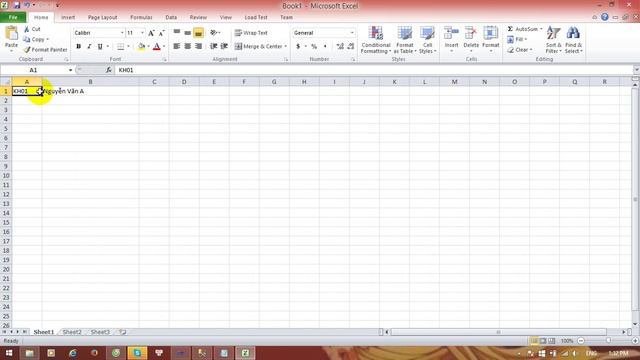Click the Copy command
This screenshot has height=360, width=640.
(x=36, y=39)
